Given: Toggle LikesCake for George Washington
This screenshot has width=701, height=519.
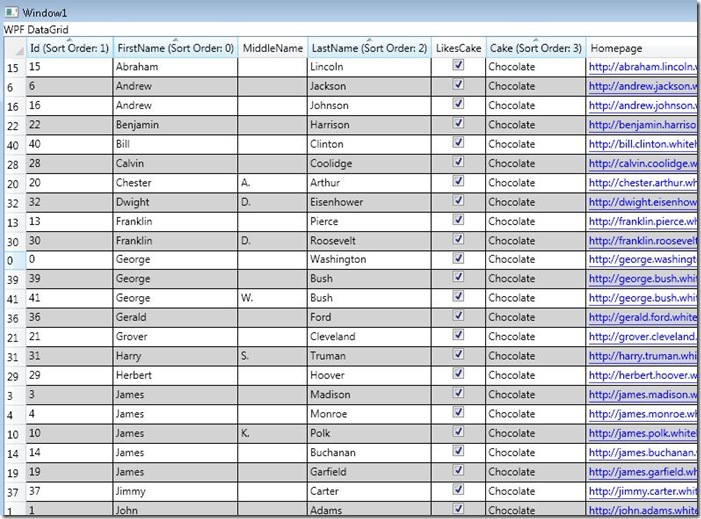Looking at the screenshot, I should [458, 258].
